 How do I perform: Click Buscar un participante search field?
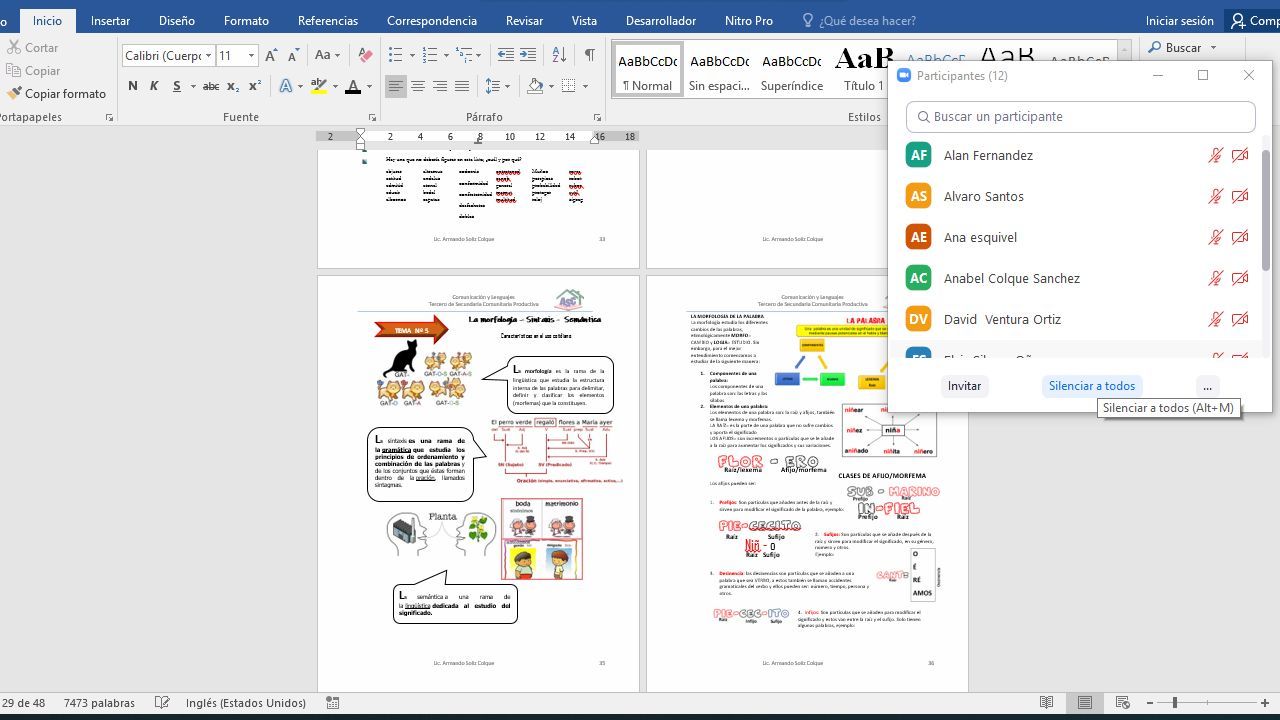point(1080,117)
